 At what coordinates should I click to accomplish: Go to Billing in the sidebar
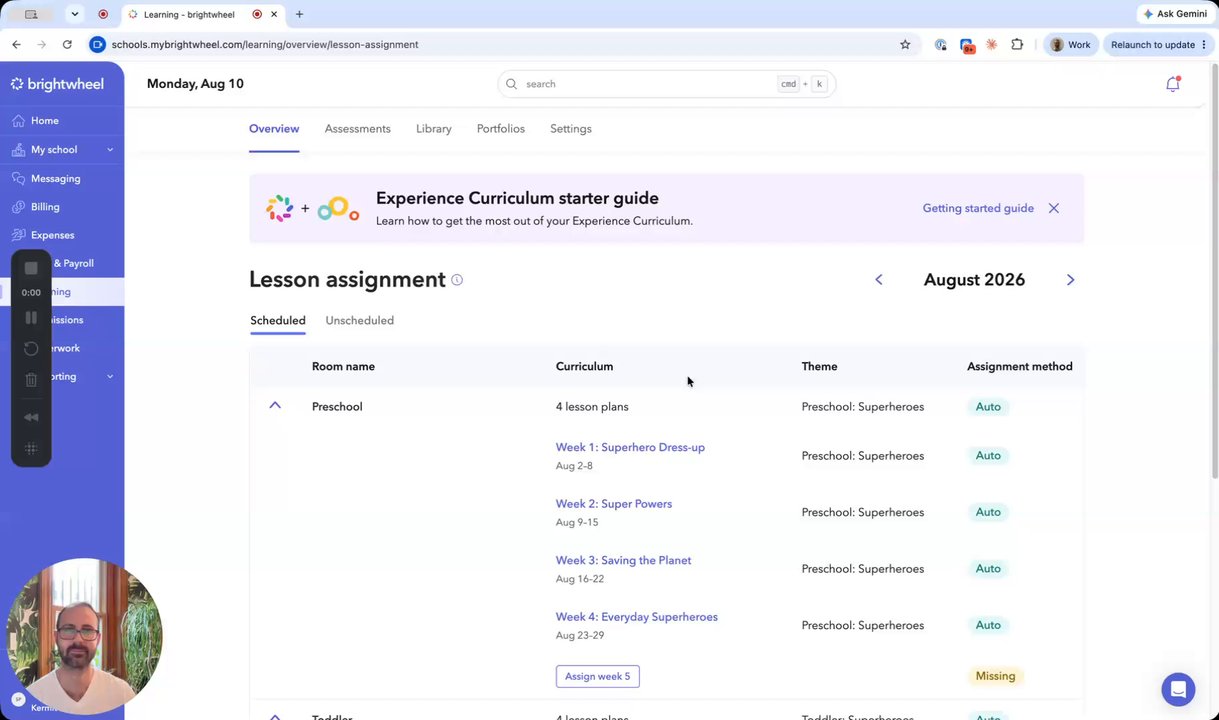click(45, 207)
